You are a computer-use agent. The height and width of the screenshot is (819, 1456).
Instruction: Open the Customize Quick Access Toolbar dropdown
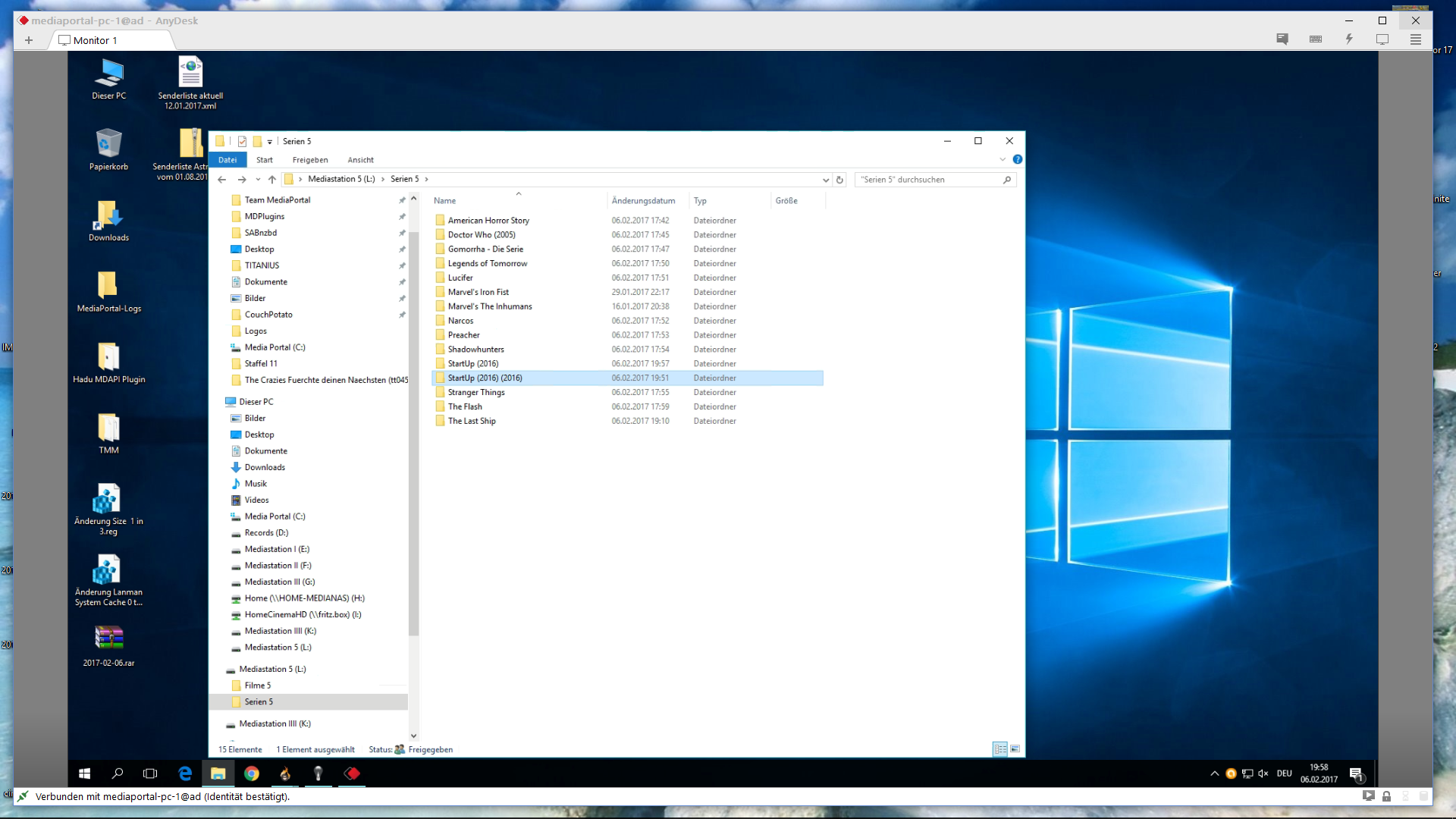[270, 142]
